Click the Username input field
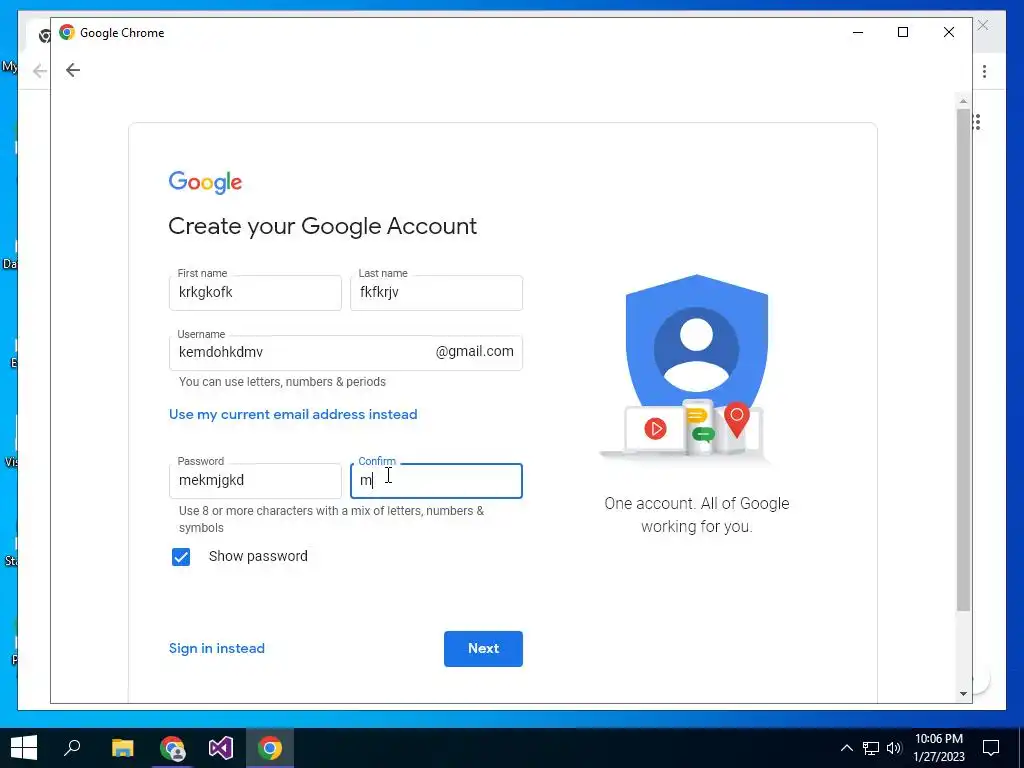The width and height of the screenshot is (1024, 768). point(345,353)
